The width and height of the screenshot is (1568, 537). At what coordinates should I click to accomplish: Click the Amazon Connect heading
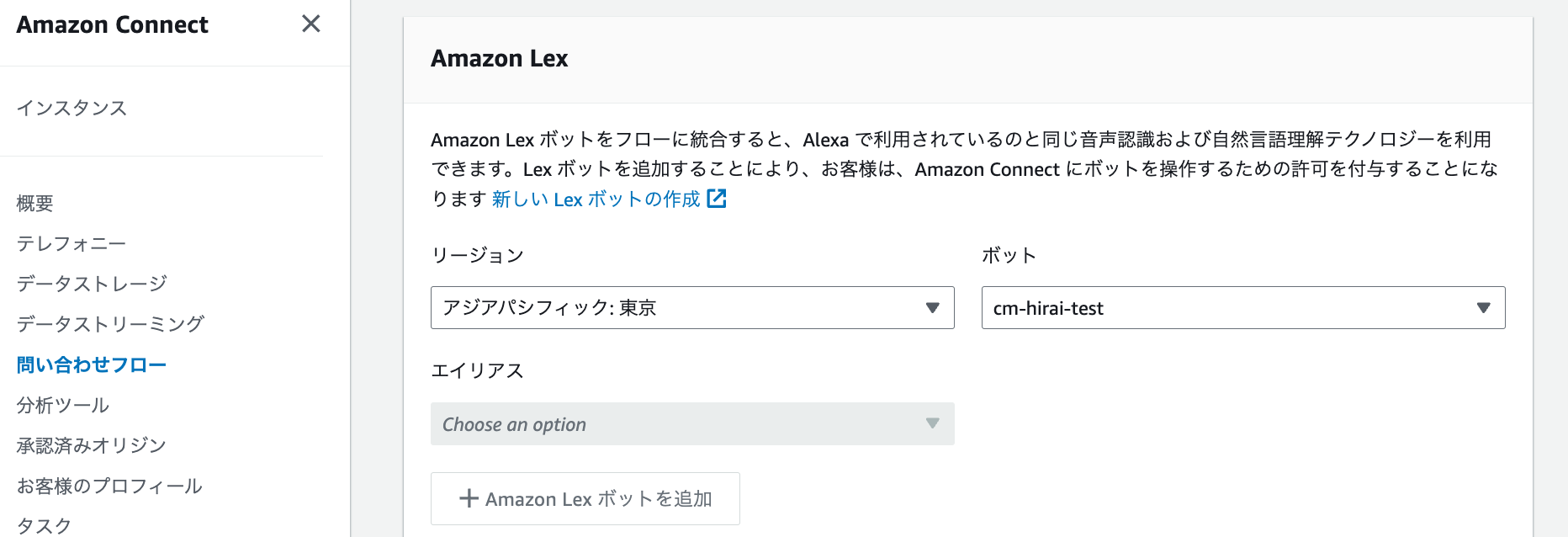pyautogui.click(x=112, y=24)
